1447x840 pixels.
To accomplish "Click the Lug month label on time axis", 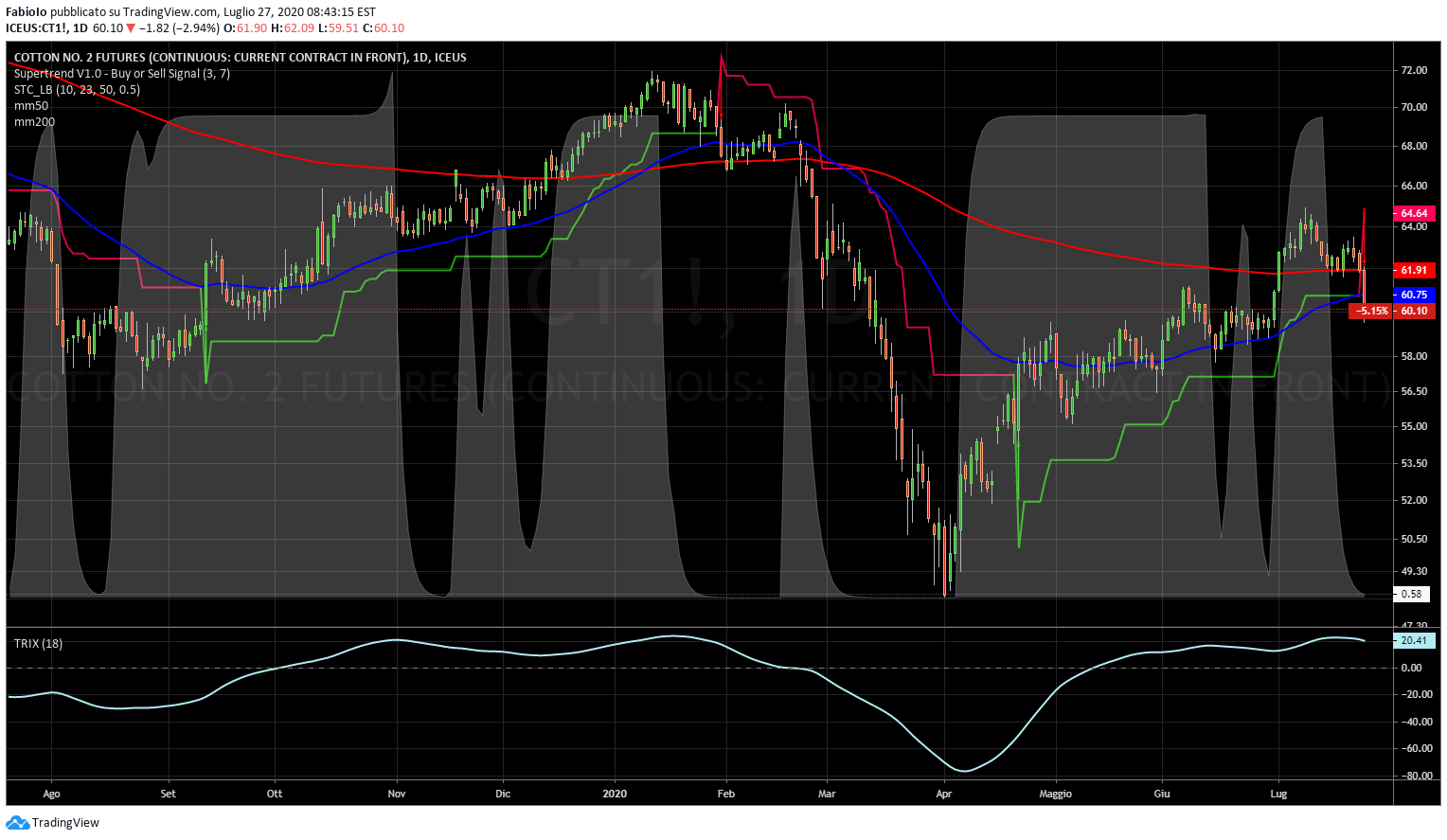I will pos(1278,794).
